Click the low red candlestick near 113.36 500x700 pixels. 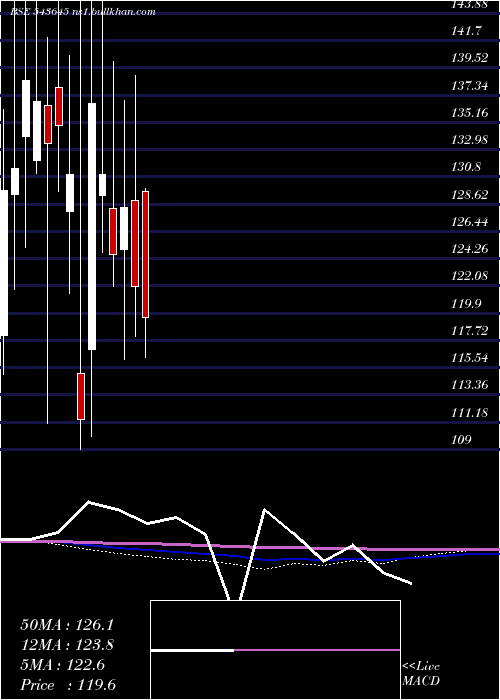(x=81, y=396)
